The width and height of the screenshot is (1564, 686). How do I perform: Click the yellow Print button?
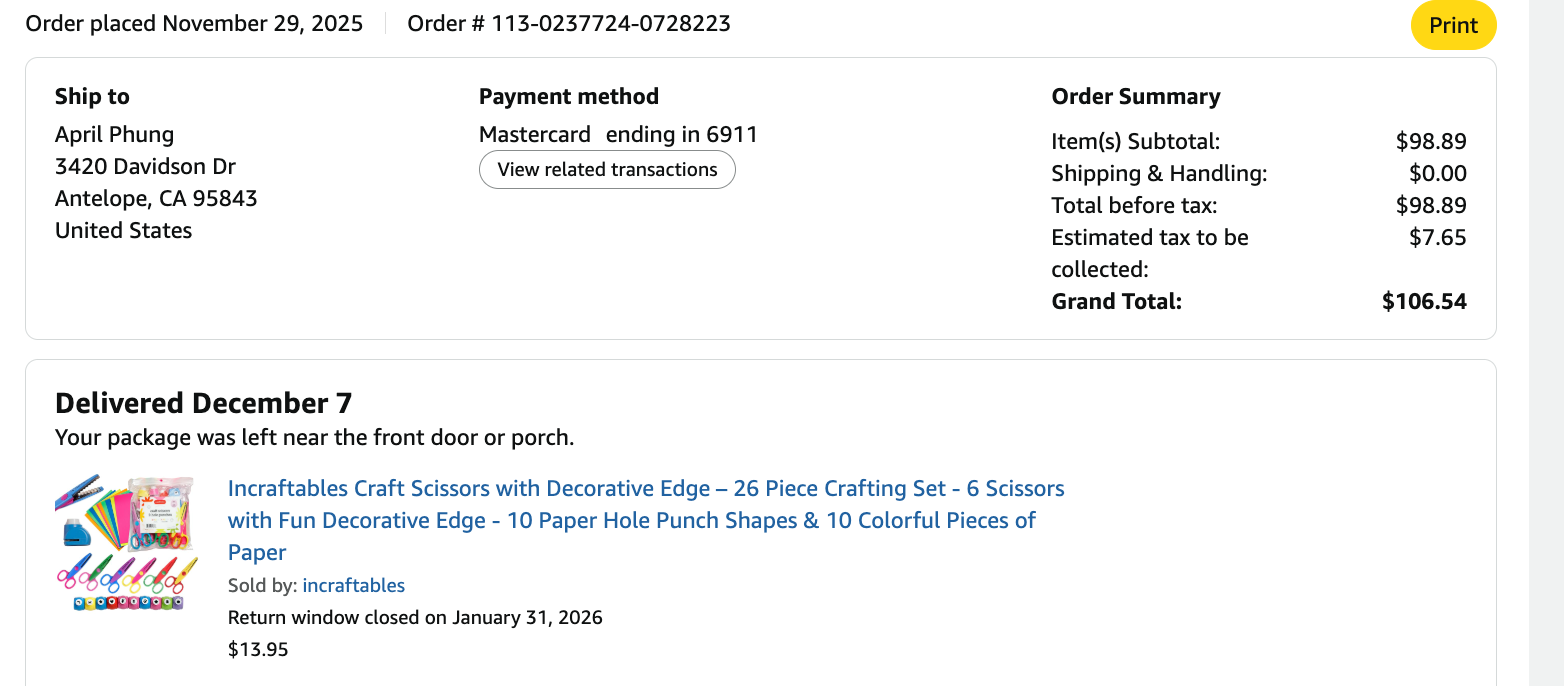pyautogui.click(x=1453, y=25)
